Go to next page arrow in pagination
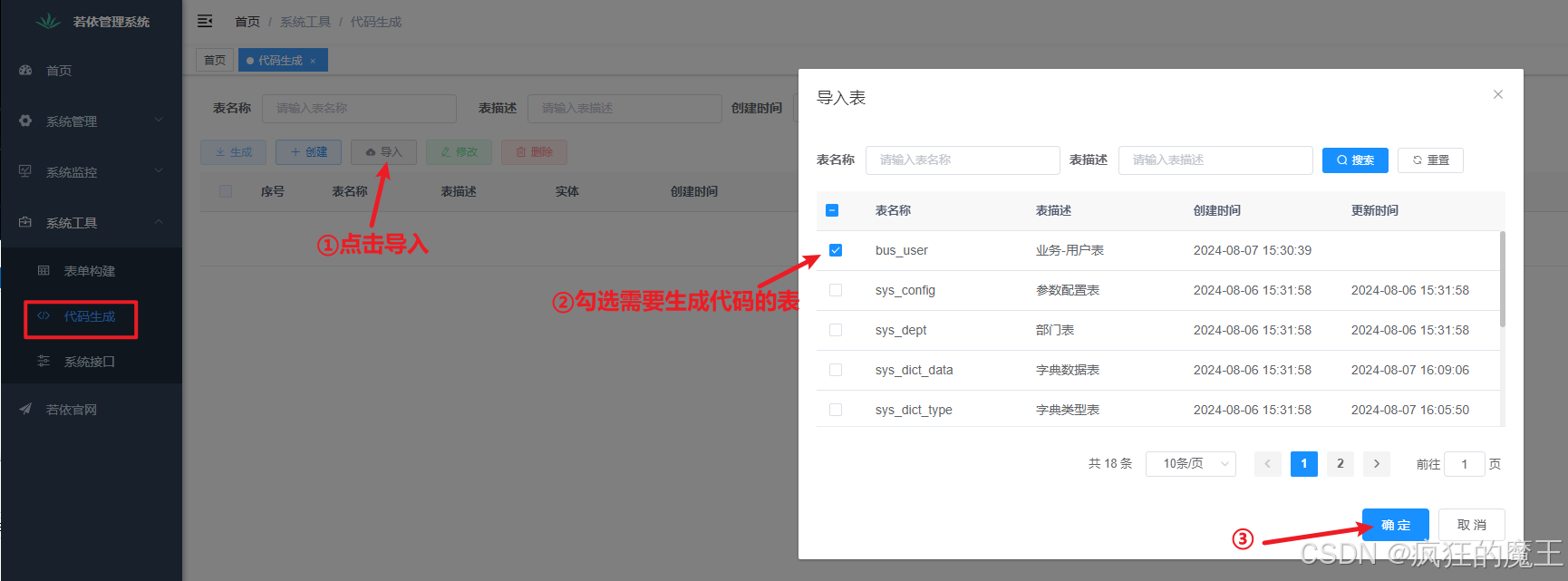The width and height of the screenshot is (1568, 581). pos(1377,463)
